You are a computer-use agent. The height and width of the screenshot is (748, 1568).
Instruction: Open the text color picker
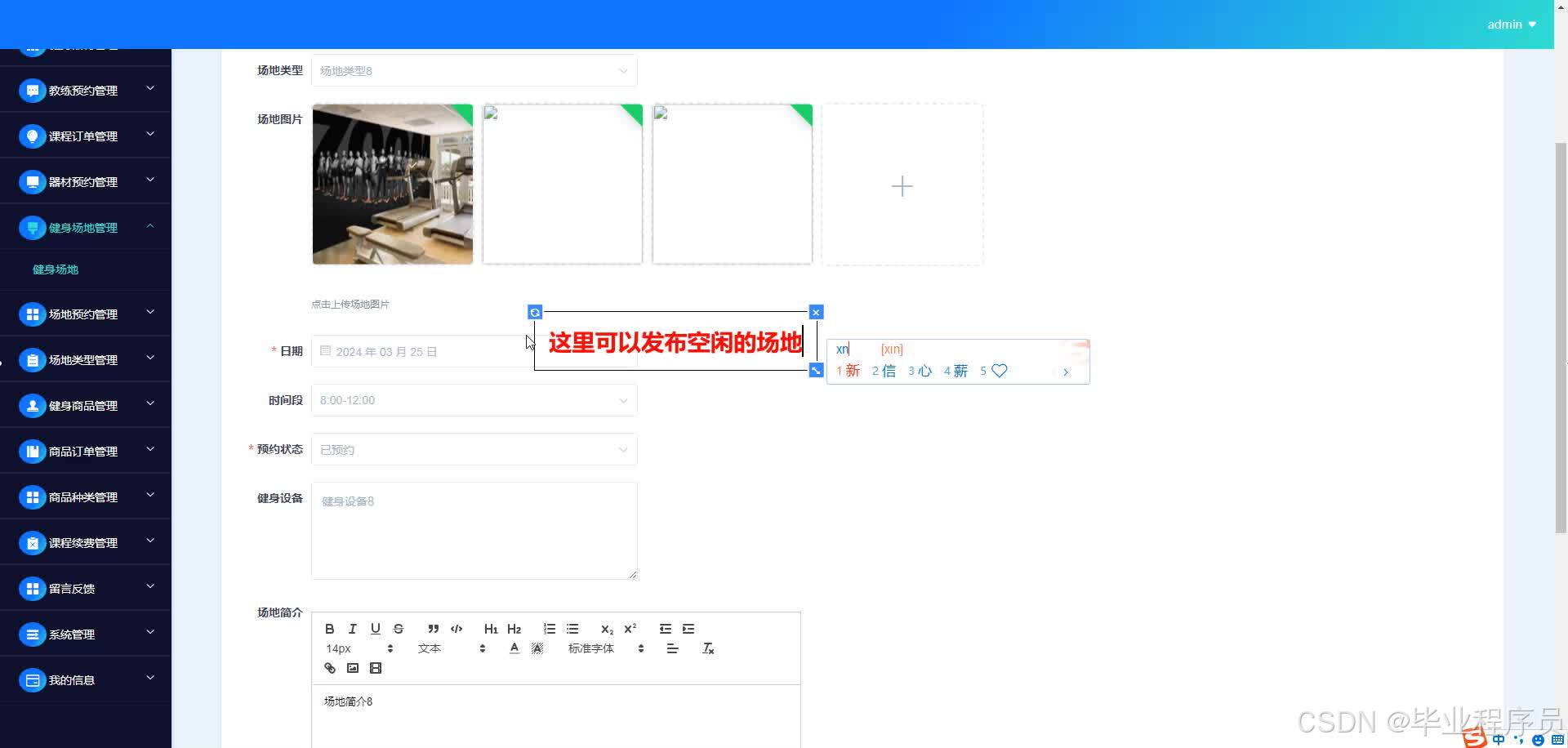tap(514, 648)
